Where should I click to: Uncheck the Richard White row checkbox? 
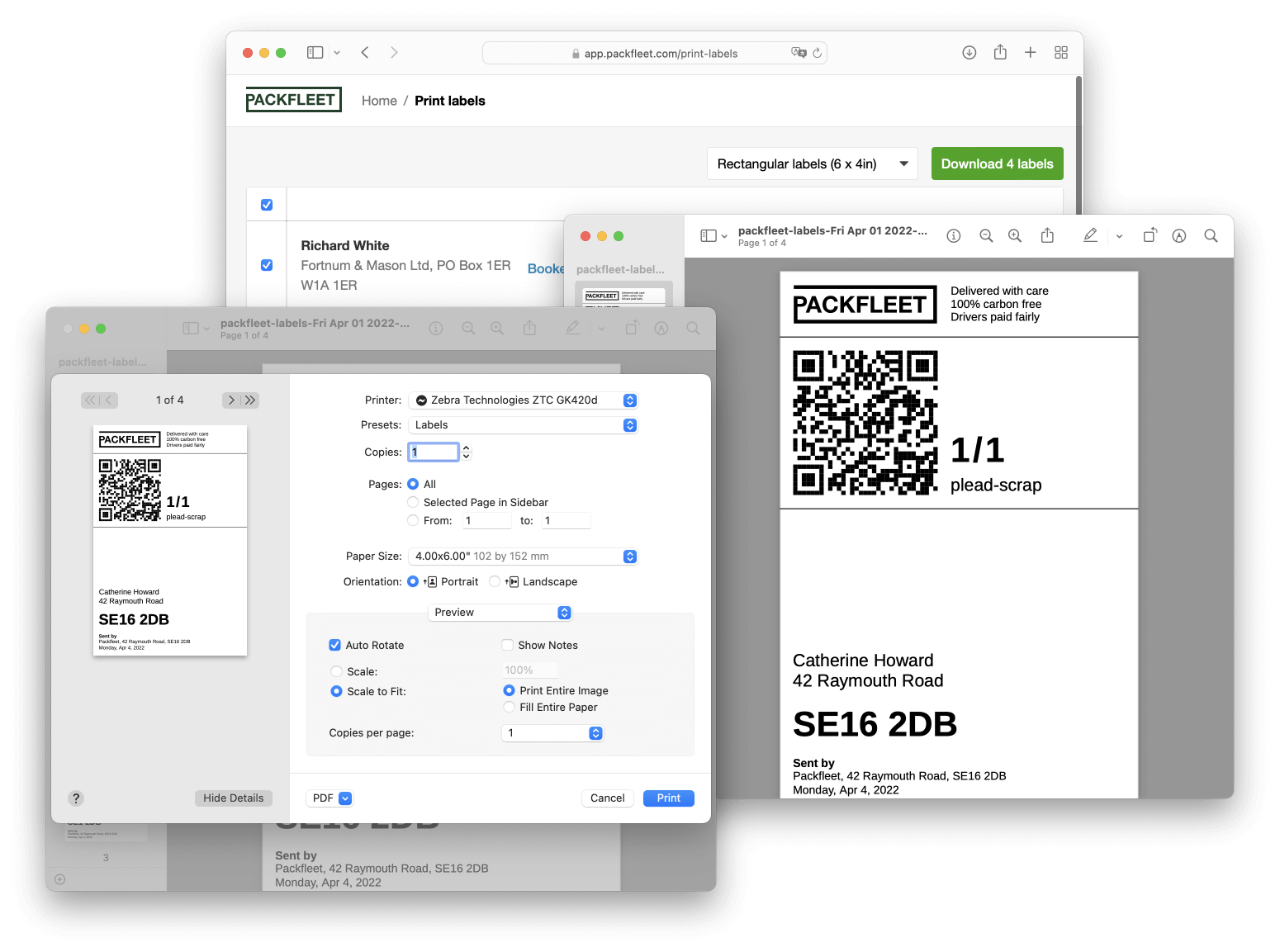coord(267,265)
